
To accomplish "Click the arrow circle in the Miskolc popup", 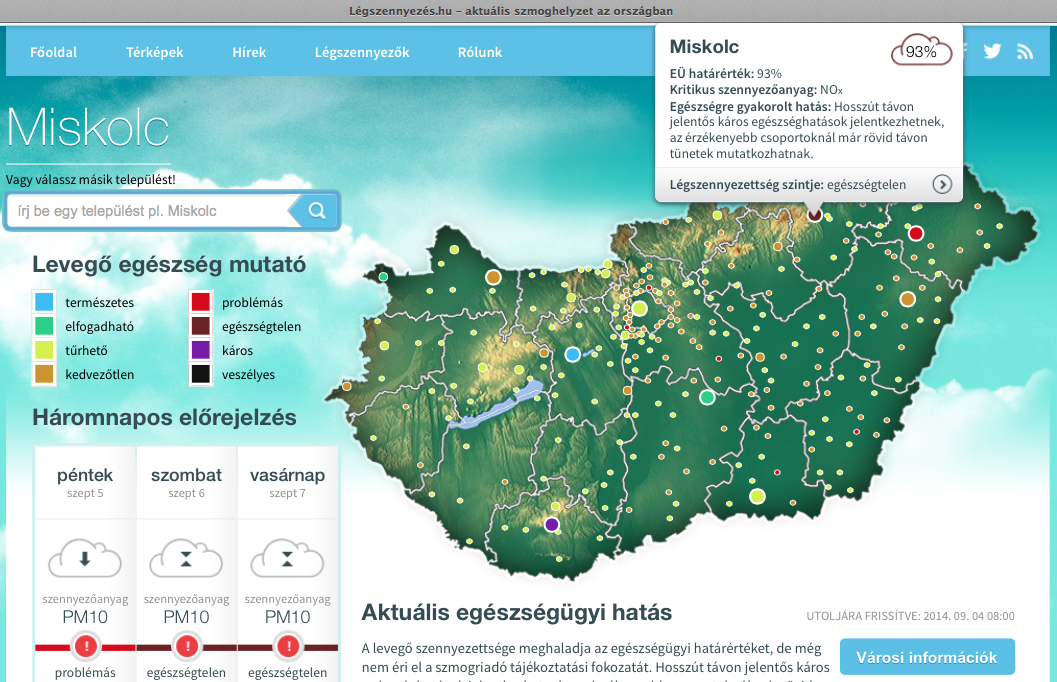I will point(942,184).
